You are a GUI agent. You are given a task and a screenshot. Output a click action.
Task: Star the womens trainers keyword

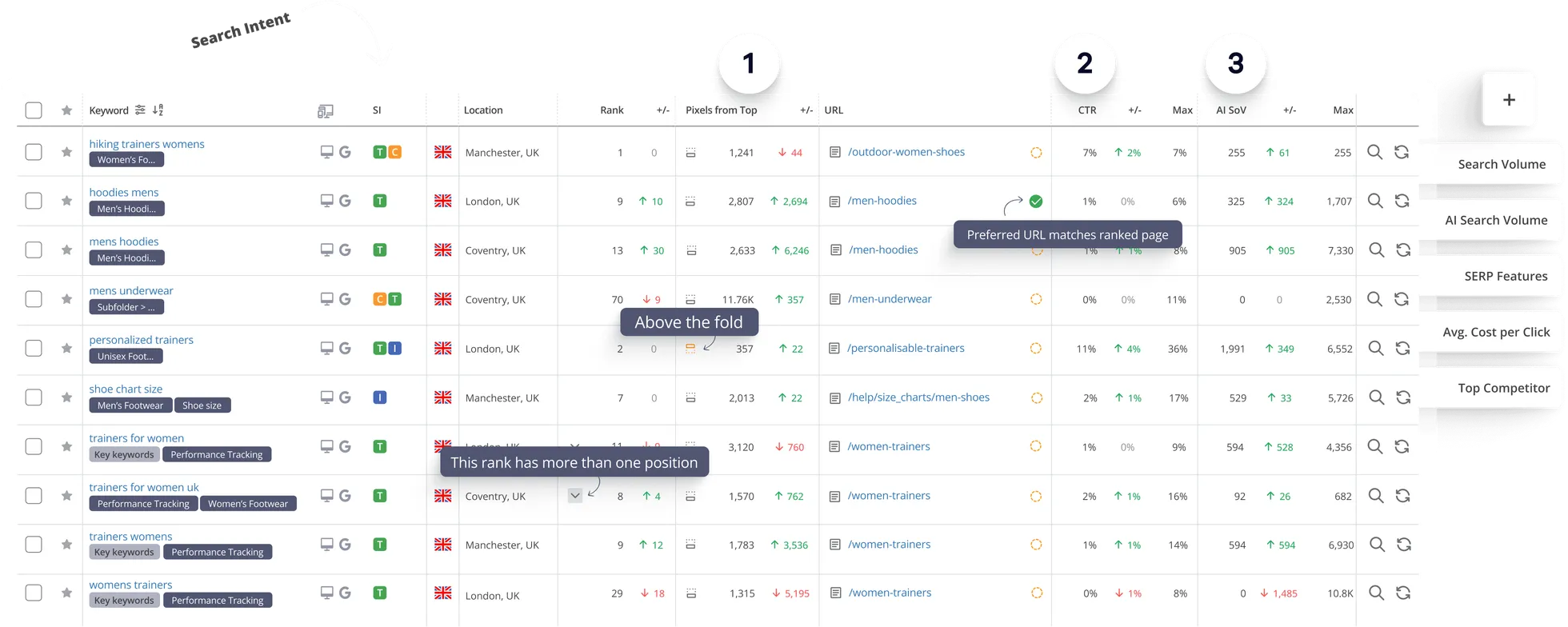tap(66, 593)
